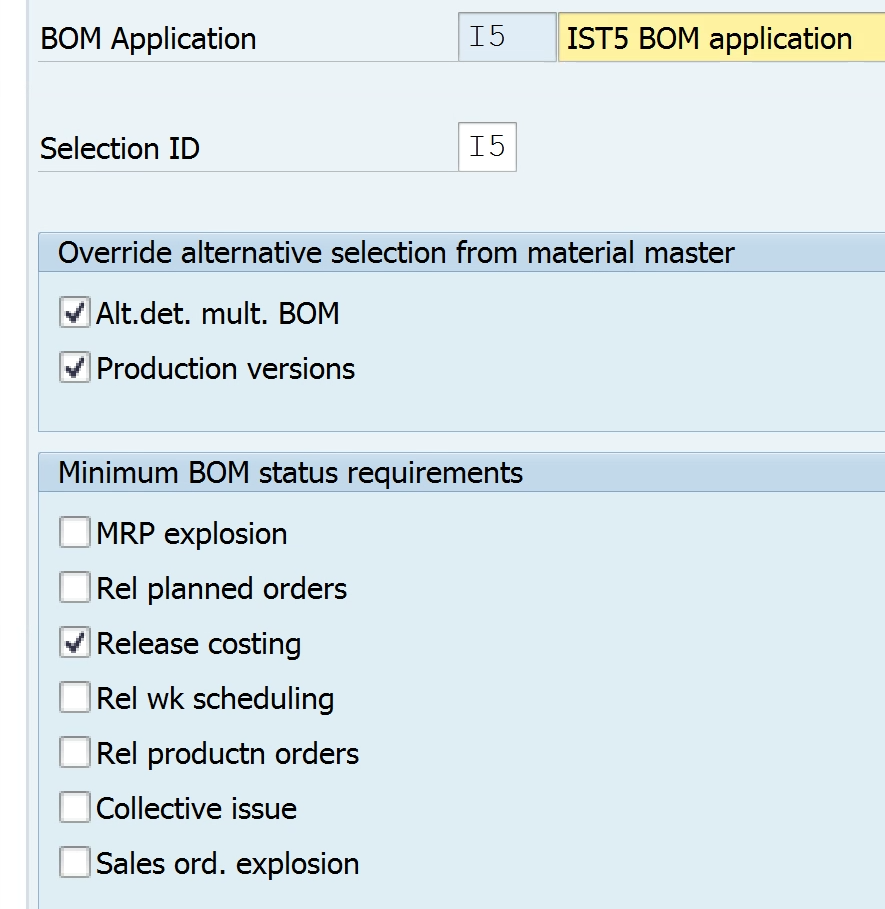
Task: Uncheck the Alt.det. mult. BOM checkbox
Action: (x=75, y=312)
